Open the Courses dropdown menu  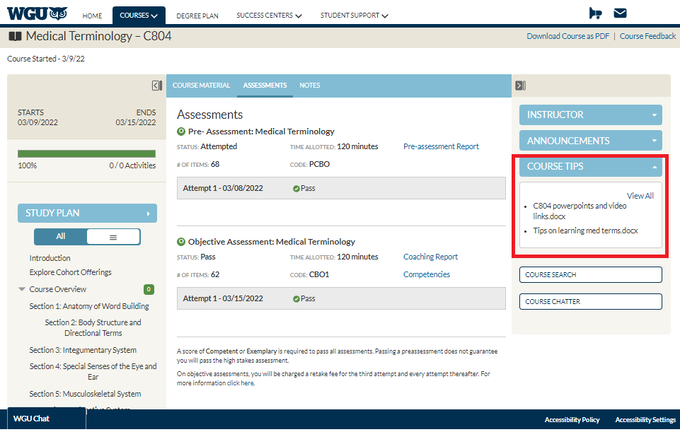[x=138, y=16]
